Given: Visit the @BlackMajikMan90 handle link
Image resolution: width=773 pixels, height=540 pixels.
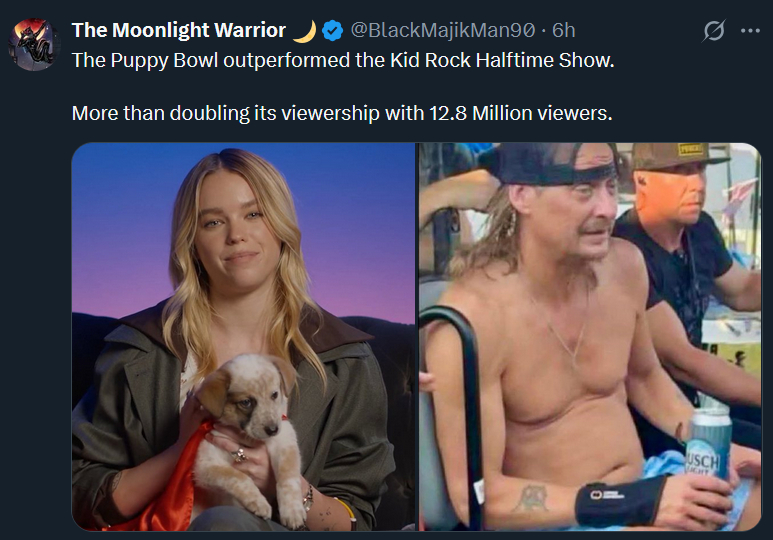Looking at the screenshot, I should (x=443, y=31).
